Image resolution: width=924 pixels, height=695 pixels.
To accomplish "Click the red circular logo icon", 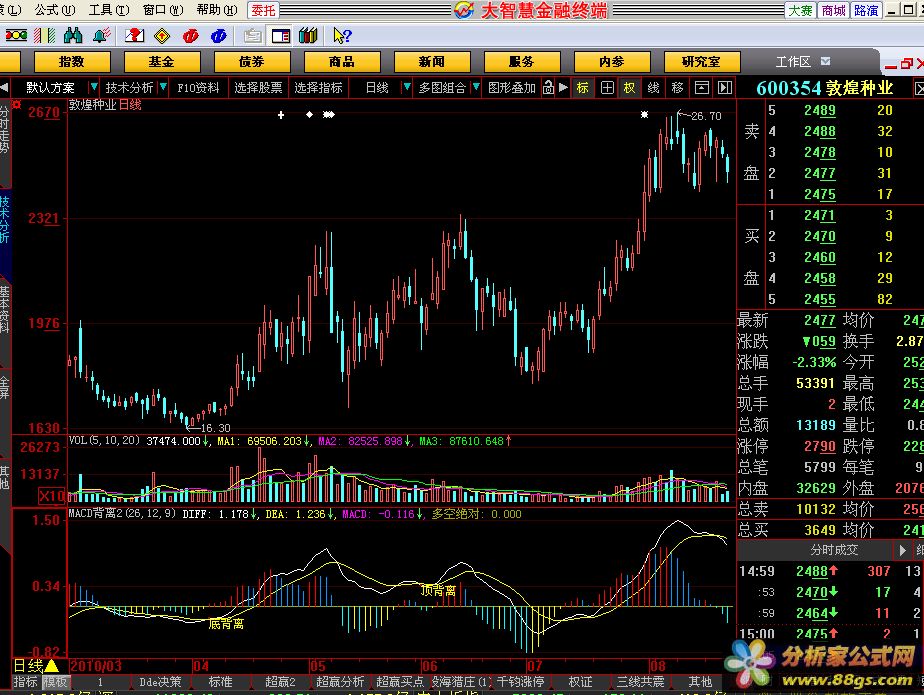I will click(x=190, y=36).
